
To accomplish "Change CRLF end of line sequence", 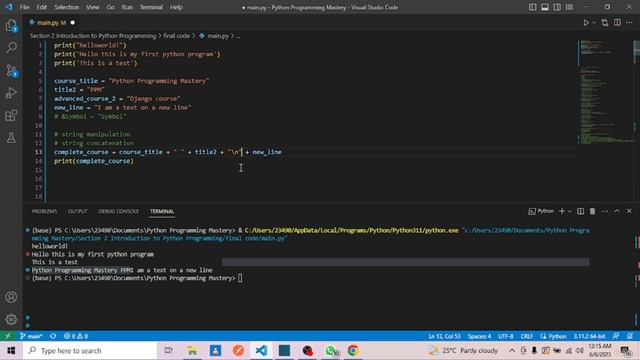I will pos(527,336).
